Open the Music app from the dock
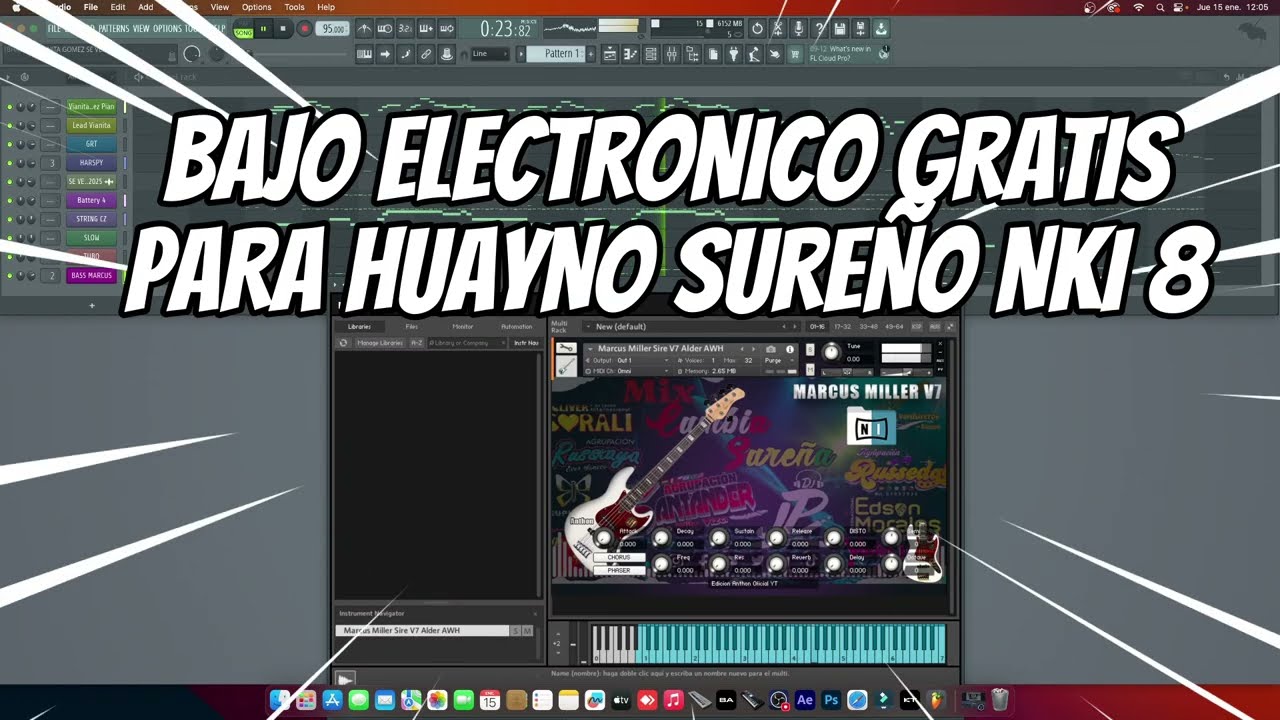The height and width of the screenshot is (720, 1280). point(673,701)
